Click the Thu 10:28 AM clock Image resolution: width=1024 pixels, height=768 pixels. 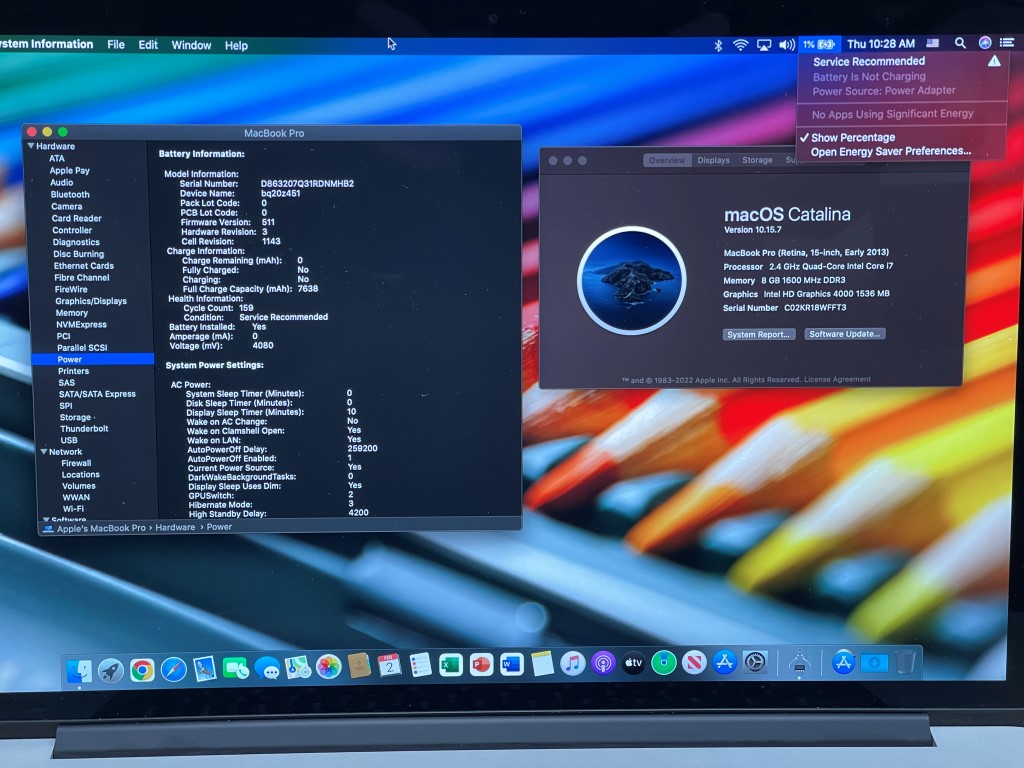(881, 44)
